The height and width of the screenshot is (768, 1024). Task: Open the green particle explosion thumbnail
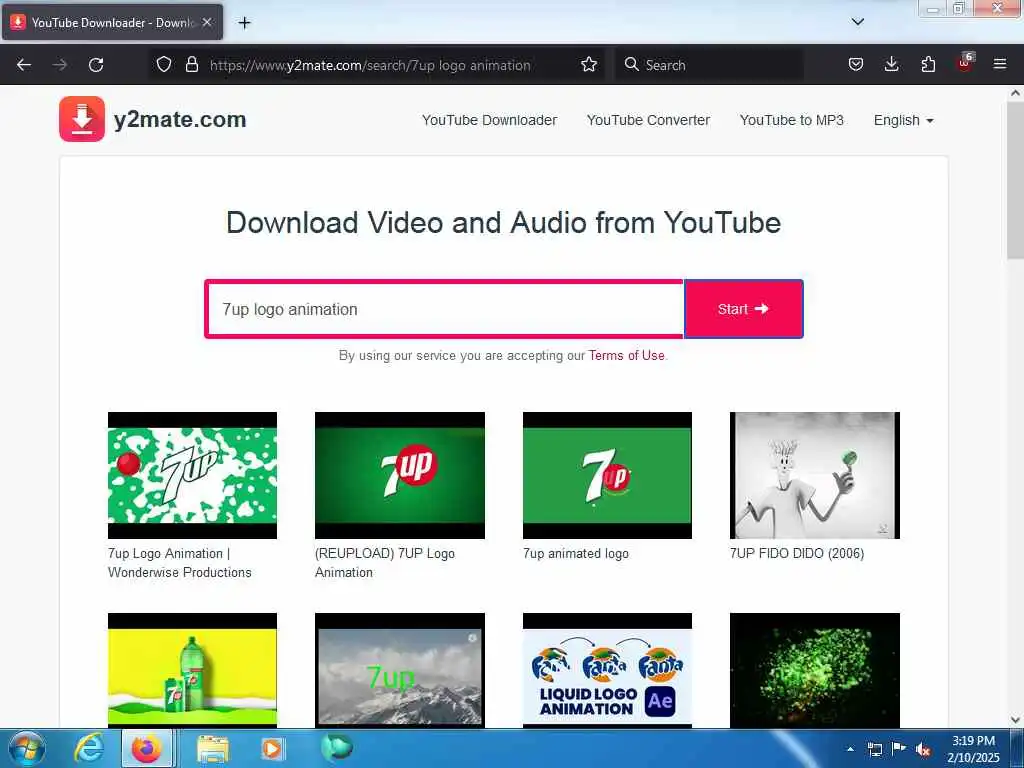(814, 670)
